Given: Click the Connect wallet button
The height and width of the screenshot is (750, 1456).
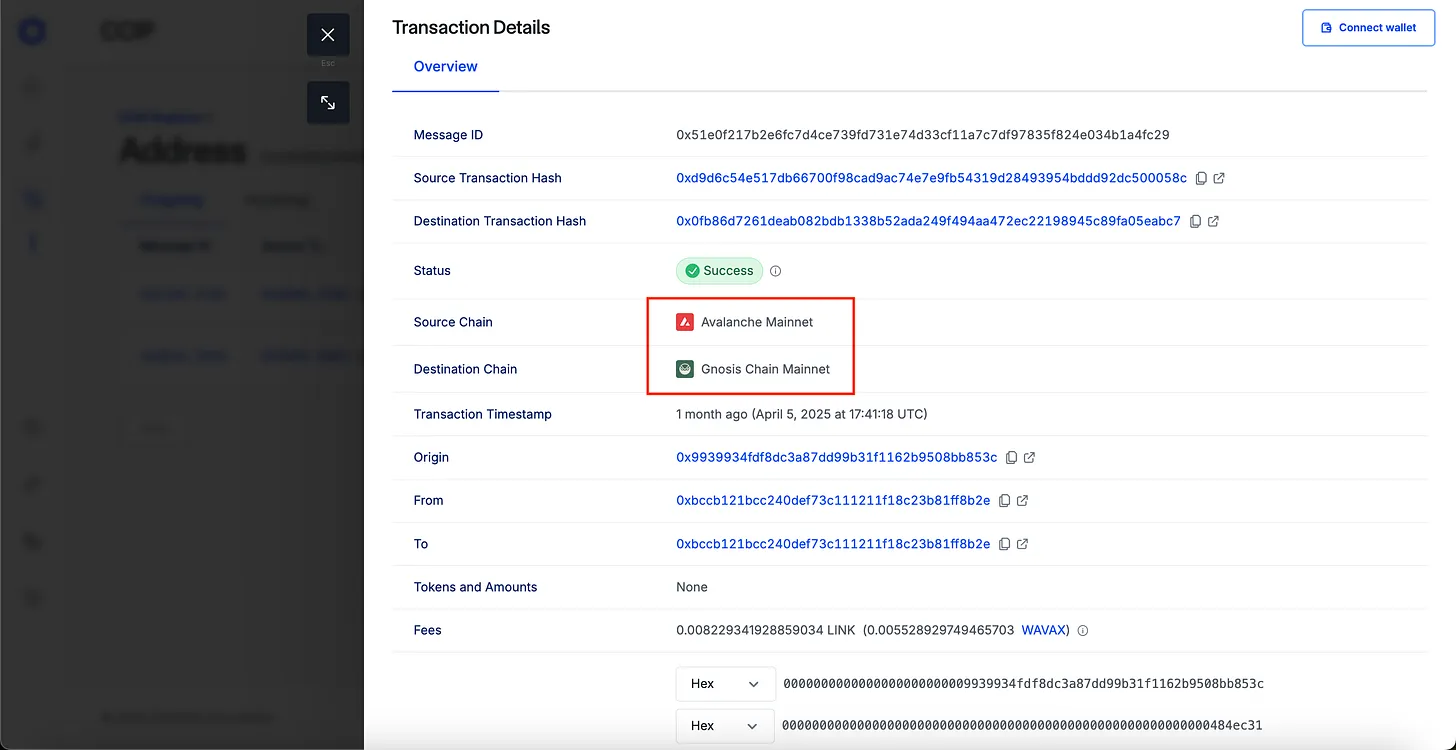Looking at the screenshot, I should coord(1368,28).
